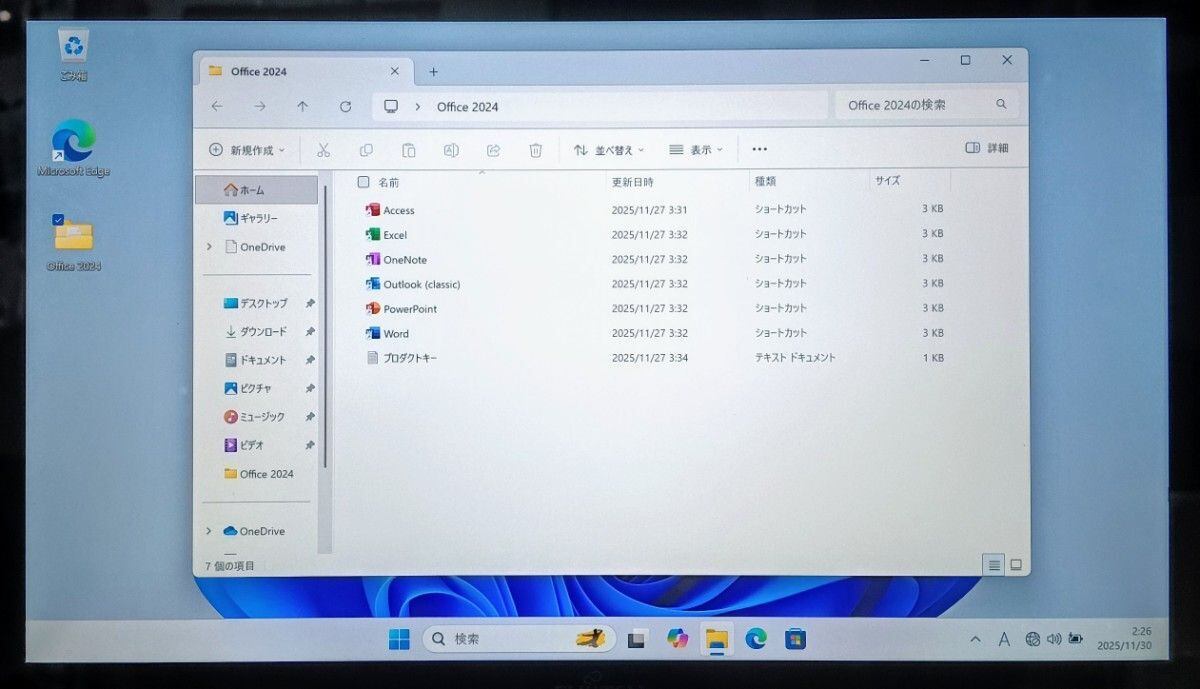
Task: Select the プロダクトキー text document
Action: [x=402, y=358]
